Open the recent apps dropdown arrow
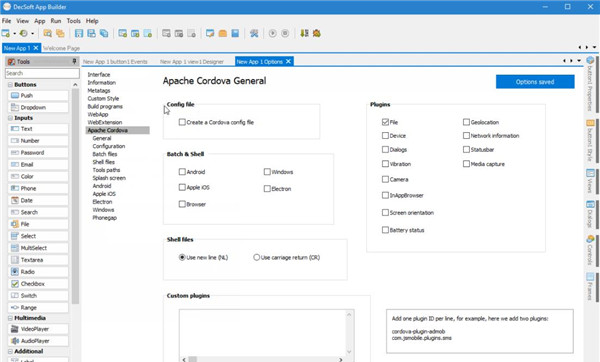This screenshot has width=600, height=362. point(33,34)
